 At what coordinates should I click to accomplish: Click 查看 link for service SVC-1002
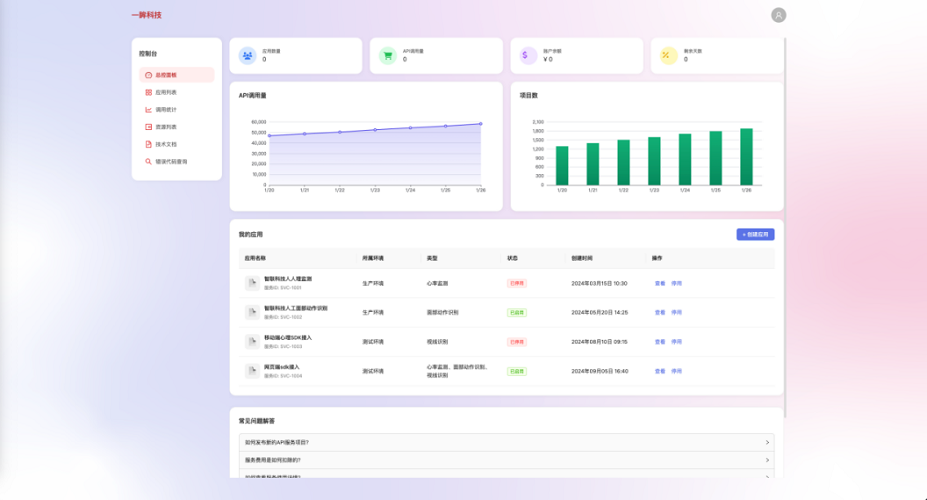(659, 312)
